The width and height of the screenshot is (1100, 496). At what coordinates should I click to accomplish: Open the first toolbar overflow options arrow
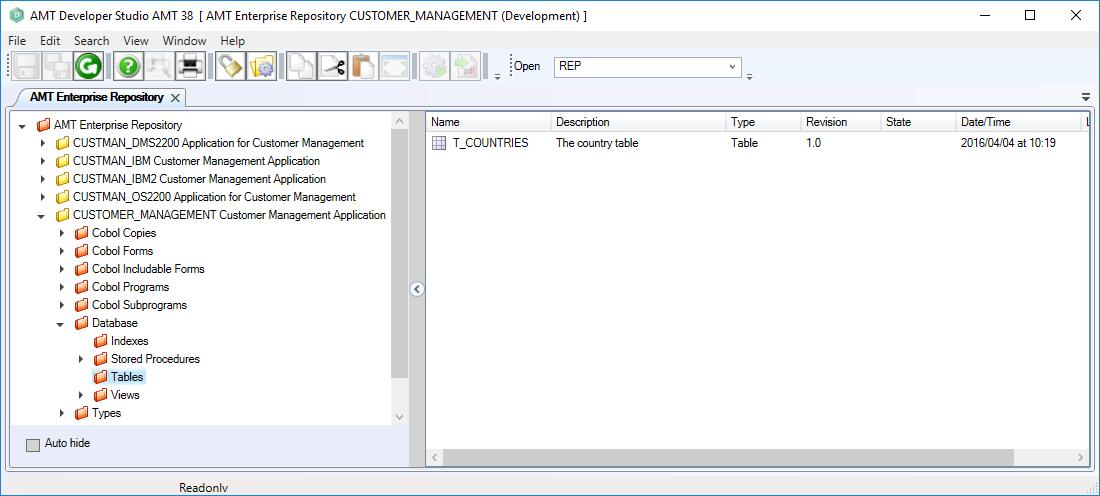tap(497, 76)
